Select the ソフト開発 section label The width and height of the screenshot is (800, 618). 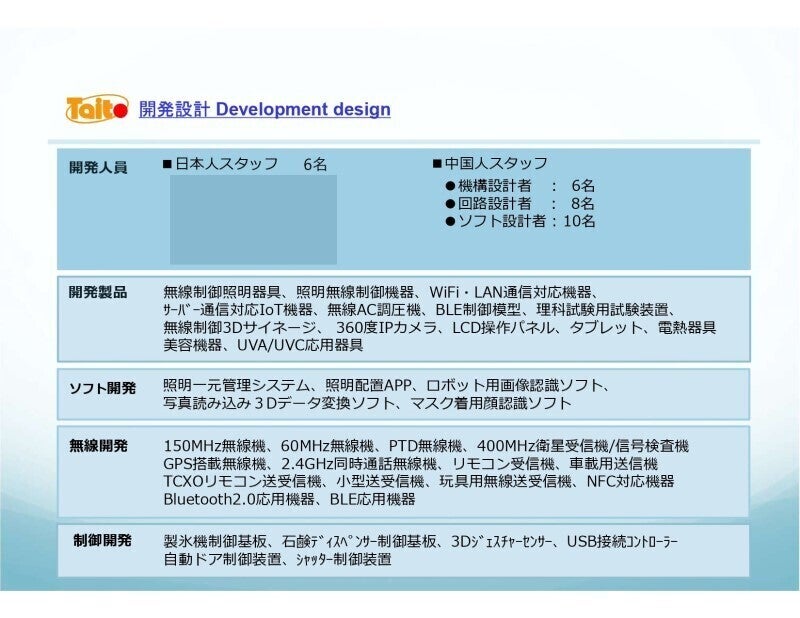click(102, 387)
